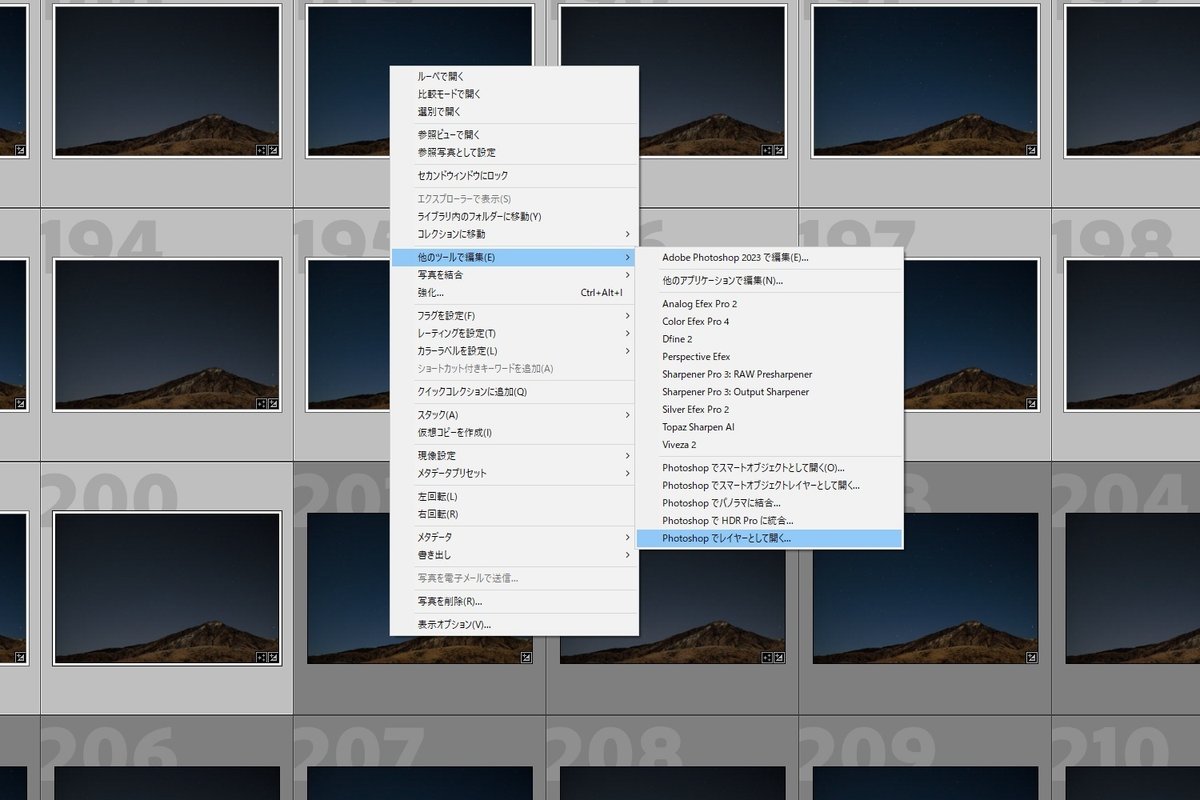Viewport: 1200px width, 800px height.
Task: Open 表示オプション(V)... menu item
Action: (x=514, y=625)
